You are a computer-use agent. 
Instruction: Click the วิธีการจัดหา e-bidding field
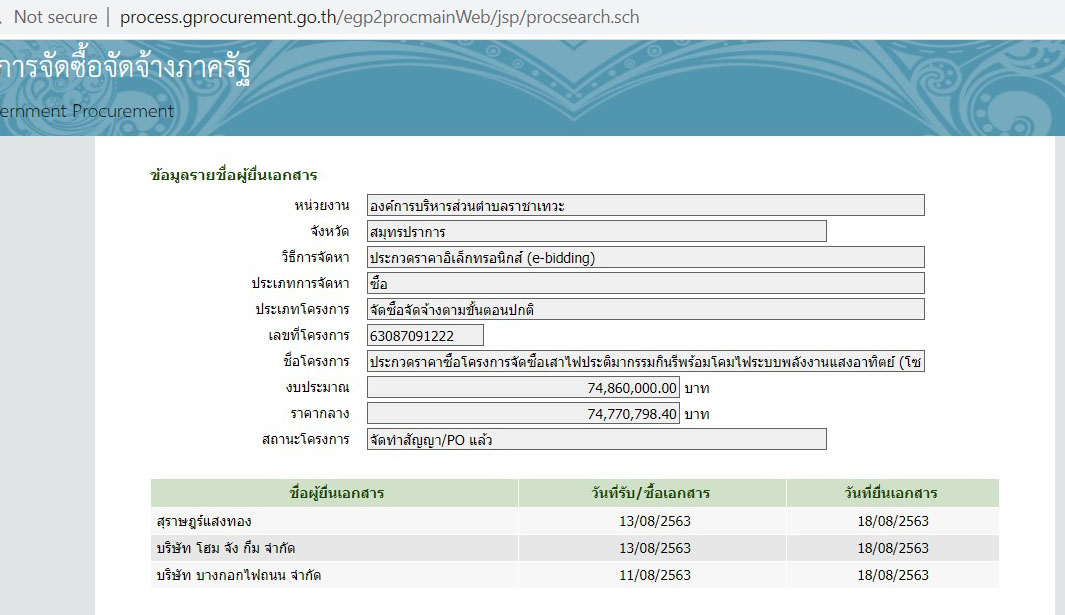pos(645,257)
